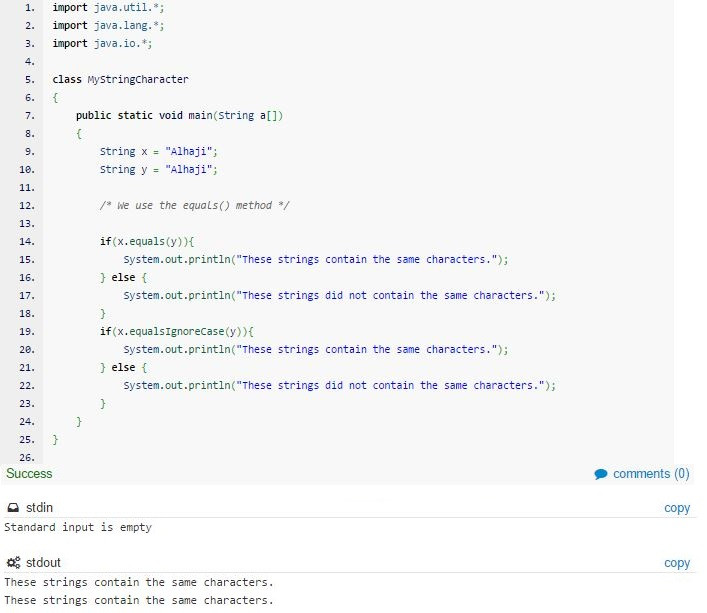Screen dimensions: 707x613
Task: Click the closing brace on line 25
Action: click(55, 439)
